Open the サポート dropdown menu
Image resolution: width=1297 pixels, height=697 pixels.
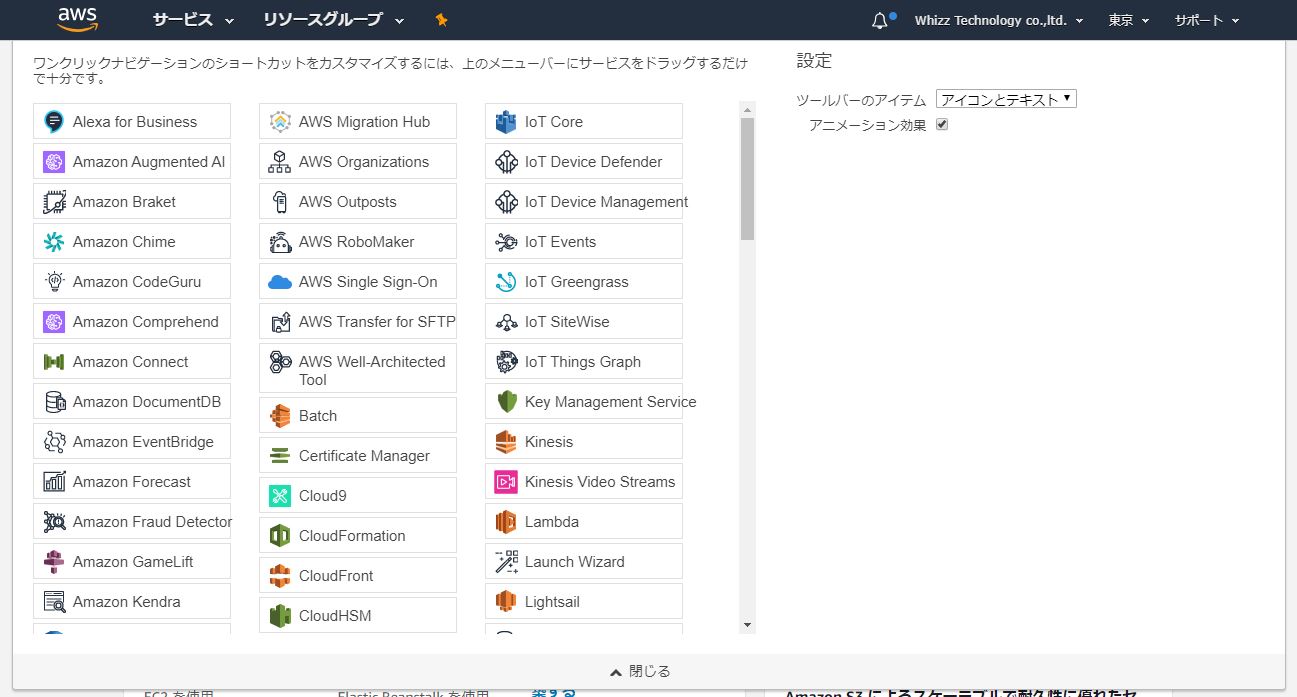tap(1204, 20)
